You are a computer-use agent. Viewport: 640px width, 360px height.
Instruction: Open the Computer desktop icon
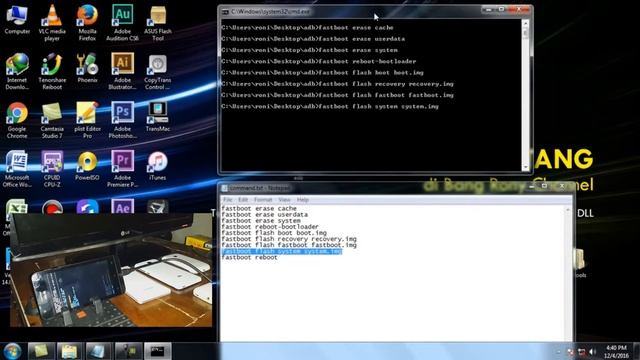click(17, 20)
